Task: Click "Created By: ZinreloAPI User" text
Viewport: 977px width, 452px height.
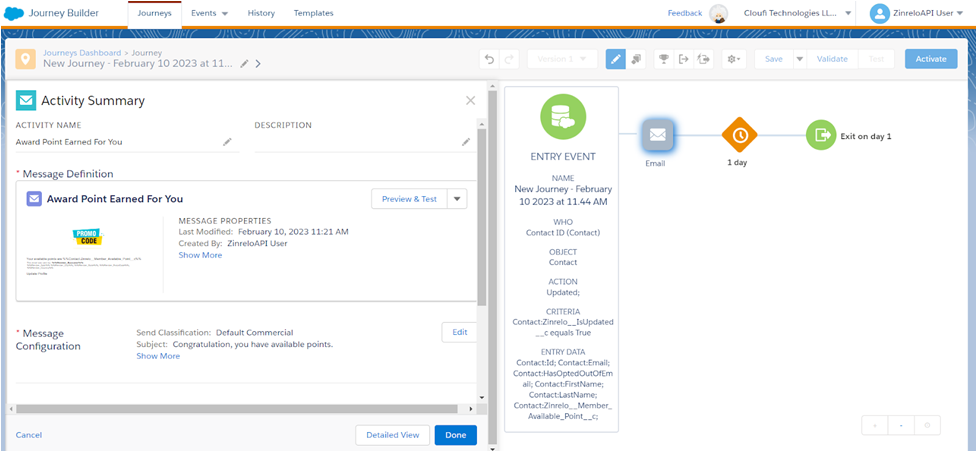Action: [233, 243]
